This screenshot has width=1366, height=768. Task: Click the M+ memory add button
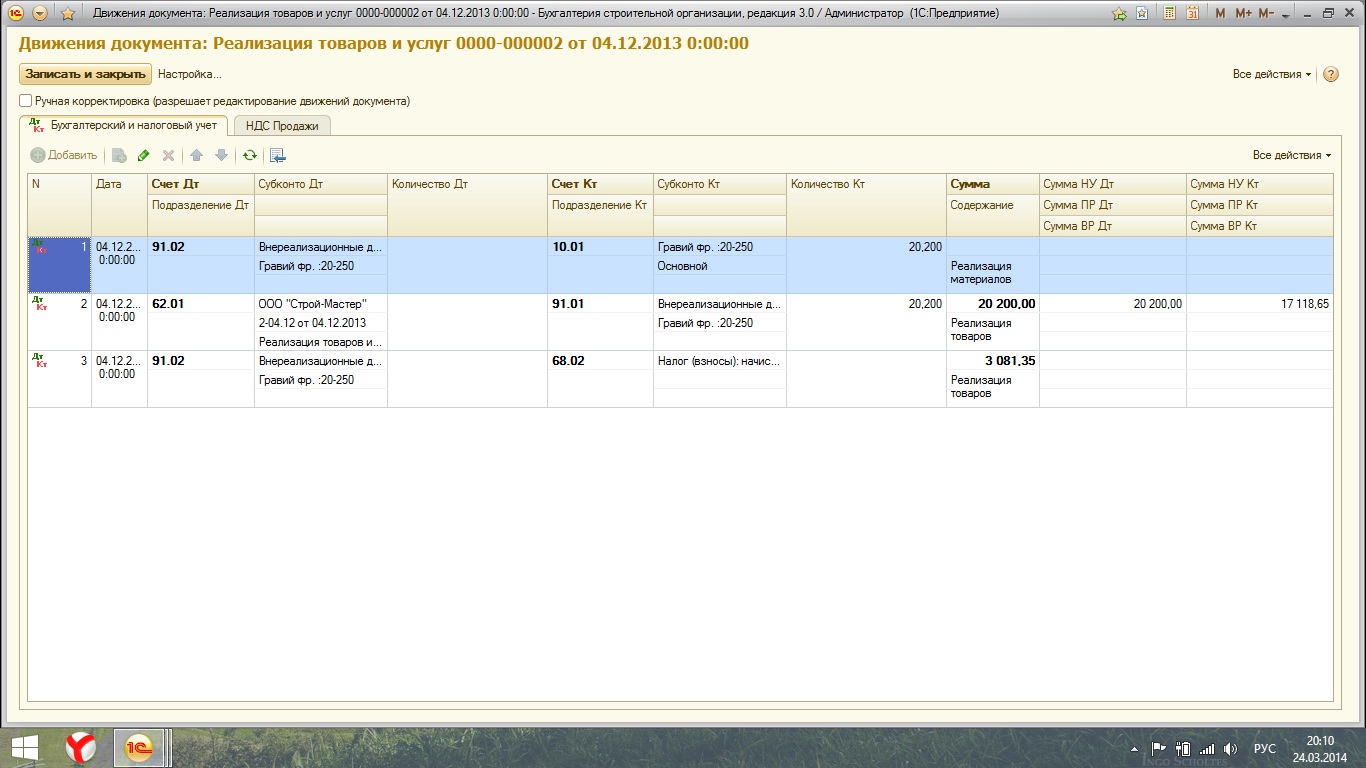(1243, 14)
